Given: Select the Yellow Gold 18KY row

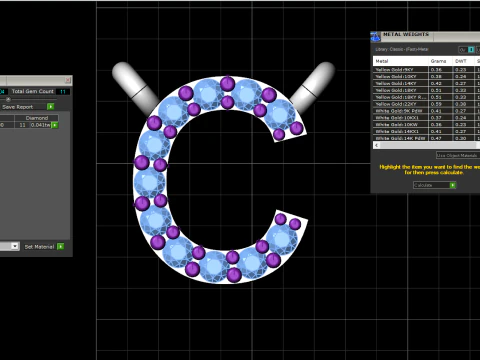Looking at the screenshot, I should click(x=427, y=90).
